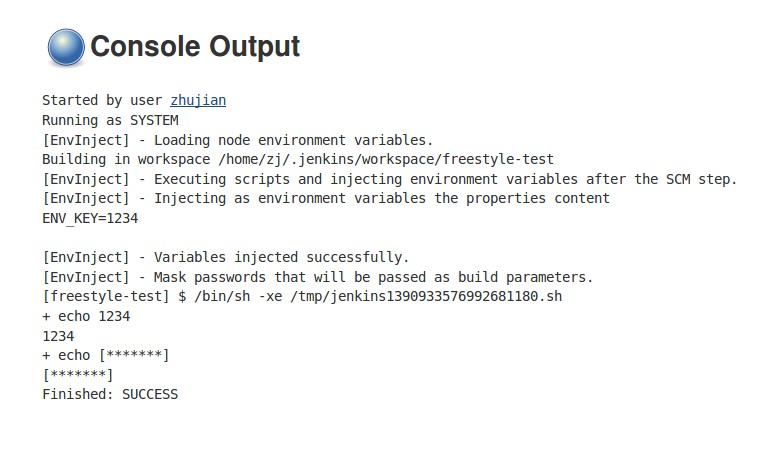Click the Console Output heading
This screenshot has height=449, width=758.
tap(195, 47)
